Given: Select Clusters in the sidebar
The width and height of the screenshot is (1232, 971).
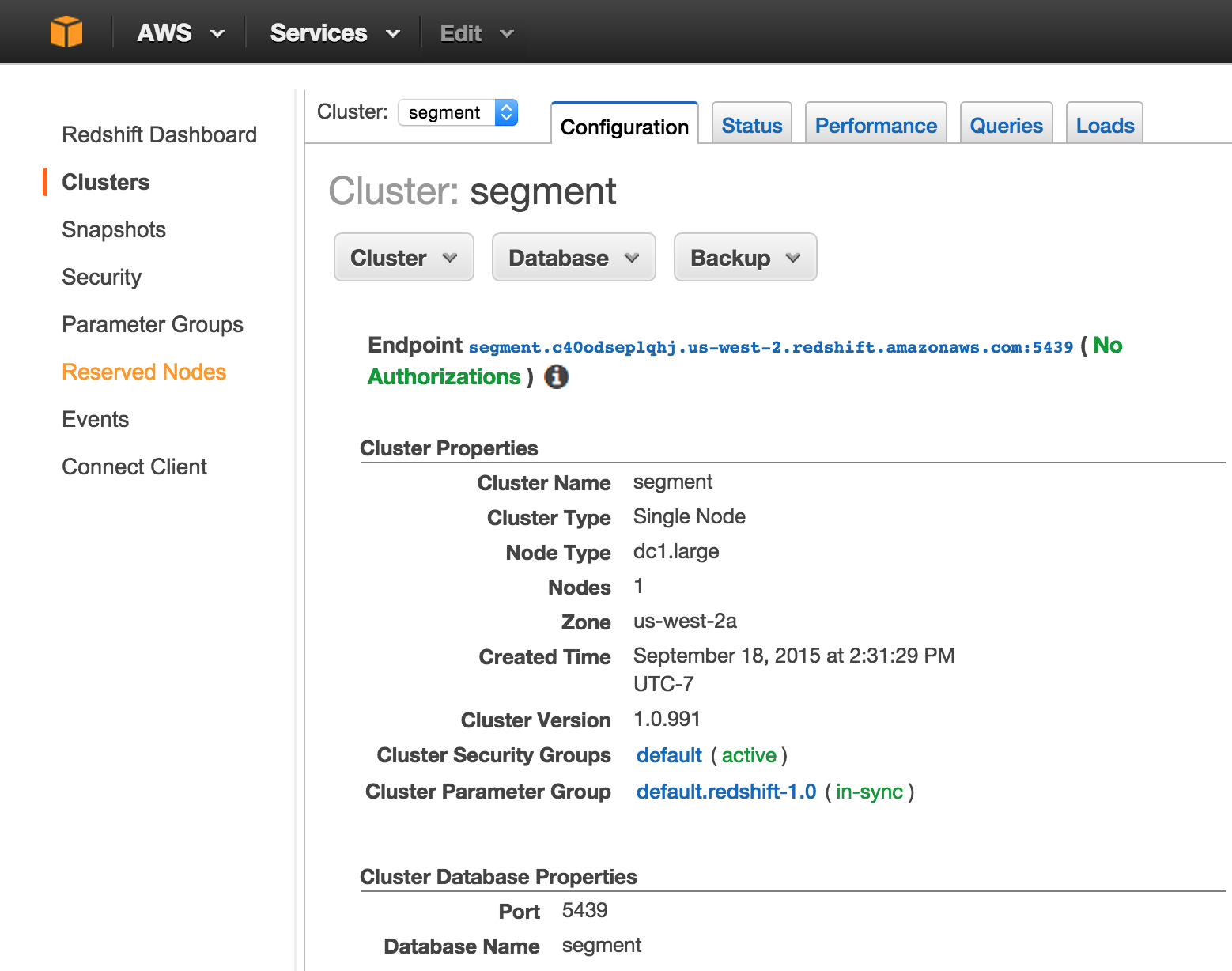Looking at the screenshot, I should [106, 182].
